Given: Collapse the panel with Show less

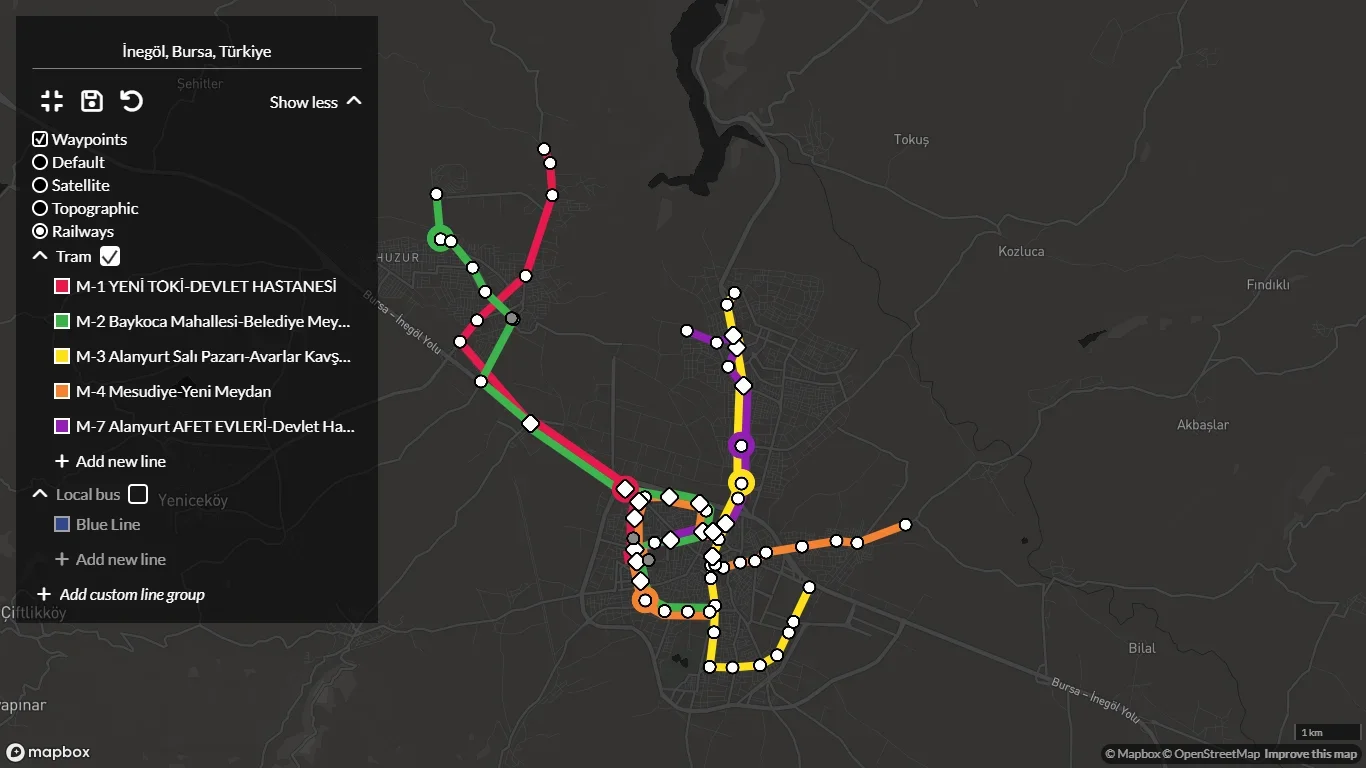Looking at the screenshot, I should 315,102.
